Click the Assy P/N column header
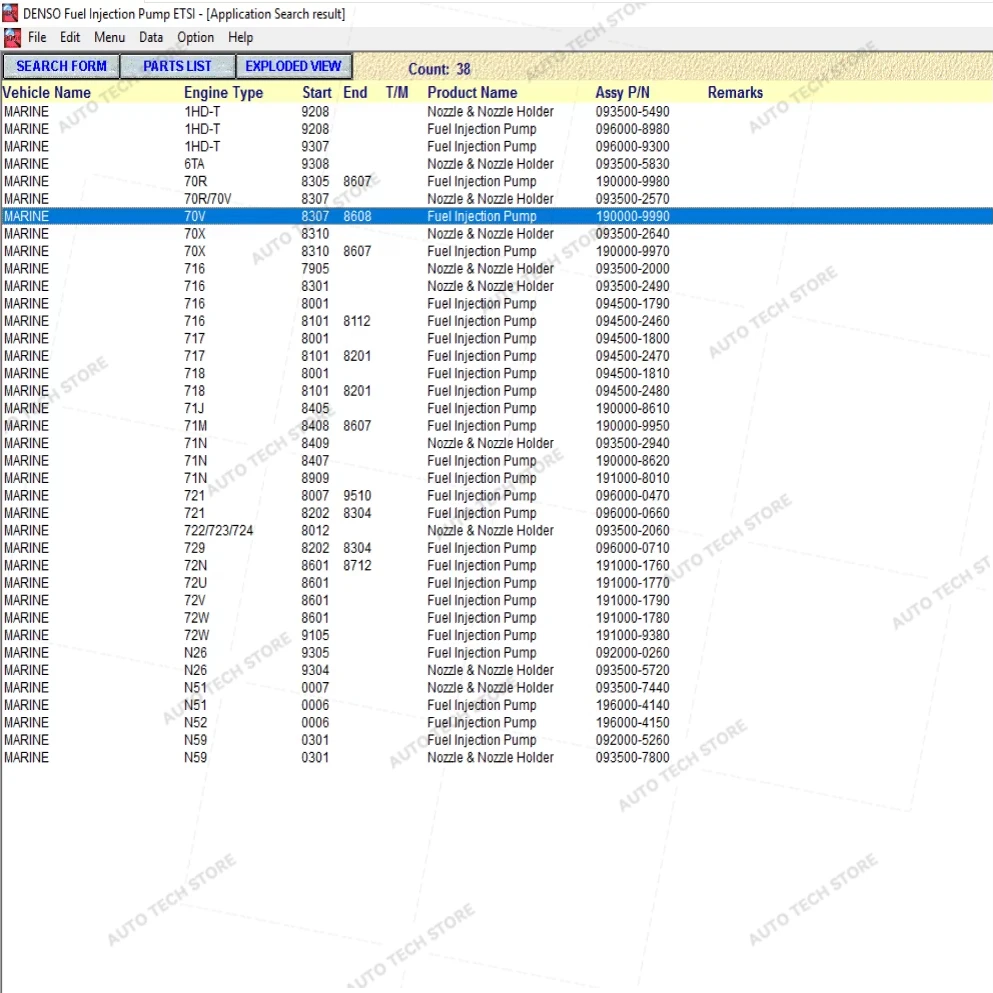 (x=623, y=92)
